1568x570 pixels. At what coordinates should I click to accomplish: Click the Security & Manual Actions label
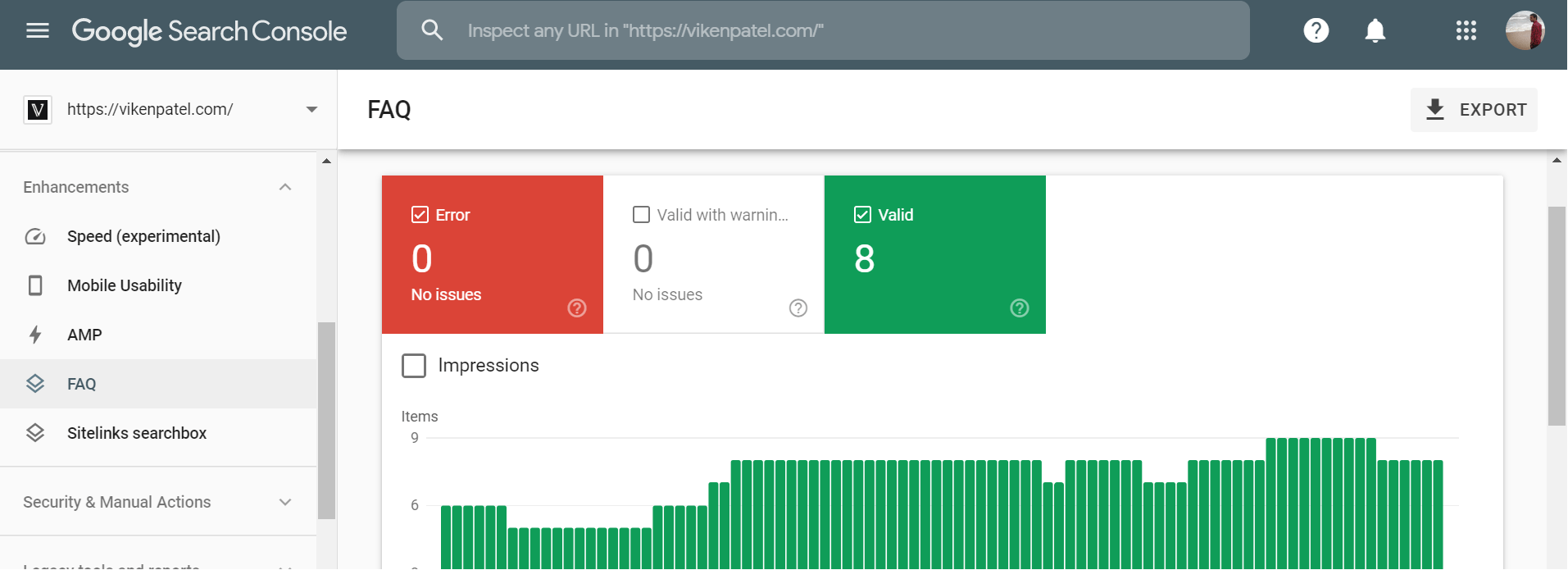click(x=116, y=502)
